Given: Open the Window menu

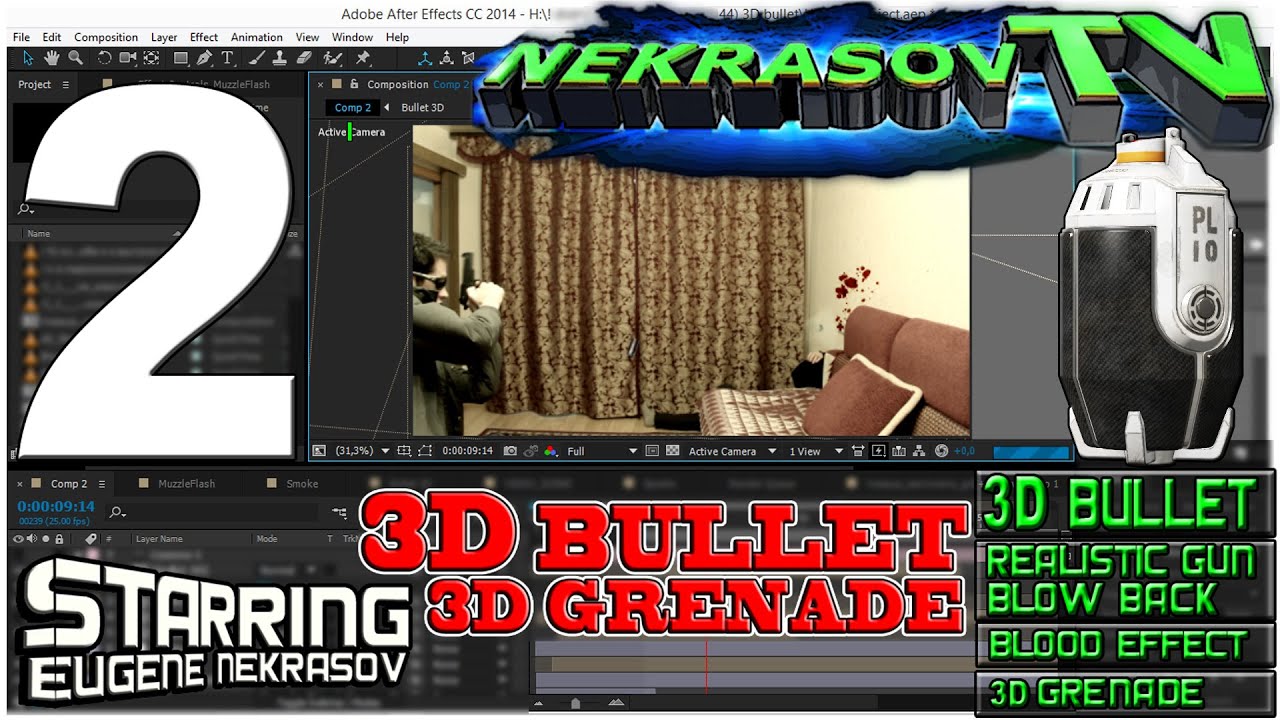Looking at the screenshot, I should [352, 37].
